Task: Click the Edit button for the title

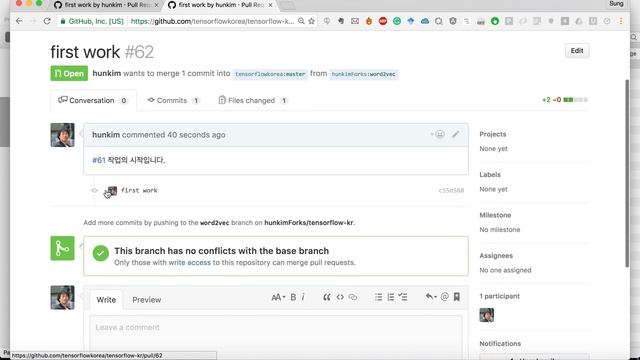Action: (577, 51)
